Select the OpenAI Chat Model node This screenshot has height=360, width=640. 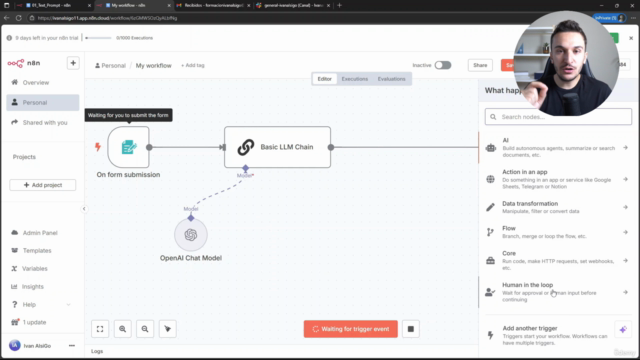click(x=191, y=235)
